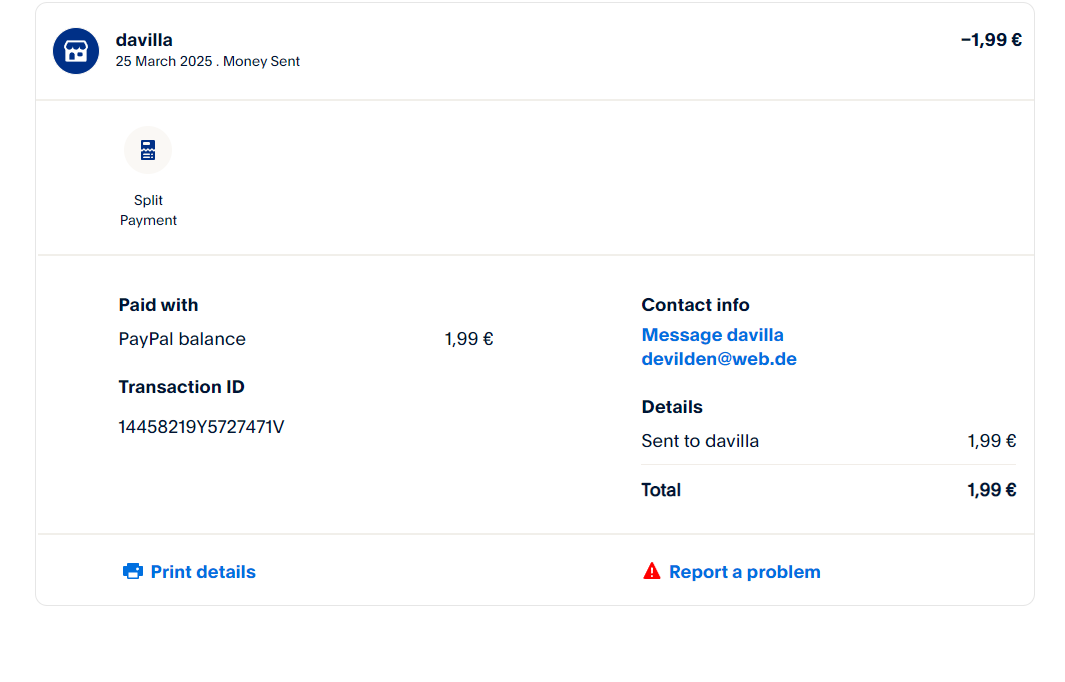This screenshot has height=682, width=1065.
Task: Click the printer icon beside Print details
Action: pyautogui.click(x=133, y=572)
